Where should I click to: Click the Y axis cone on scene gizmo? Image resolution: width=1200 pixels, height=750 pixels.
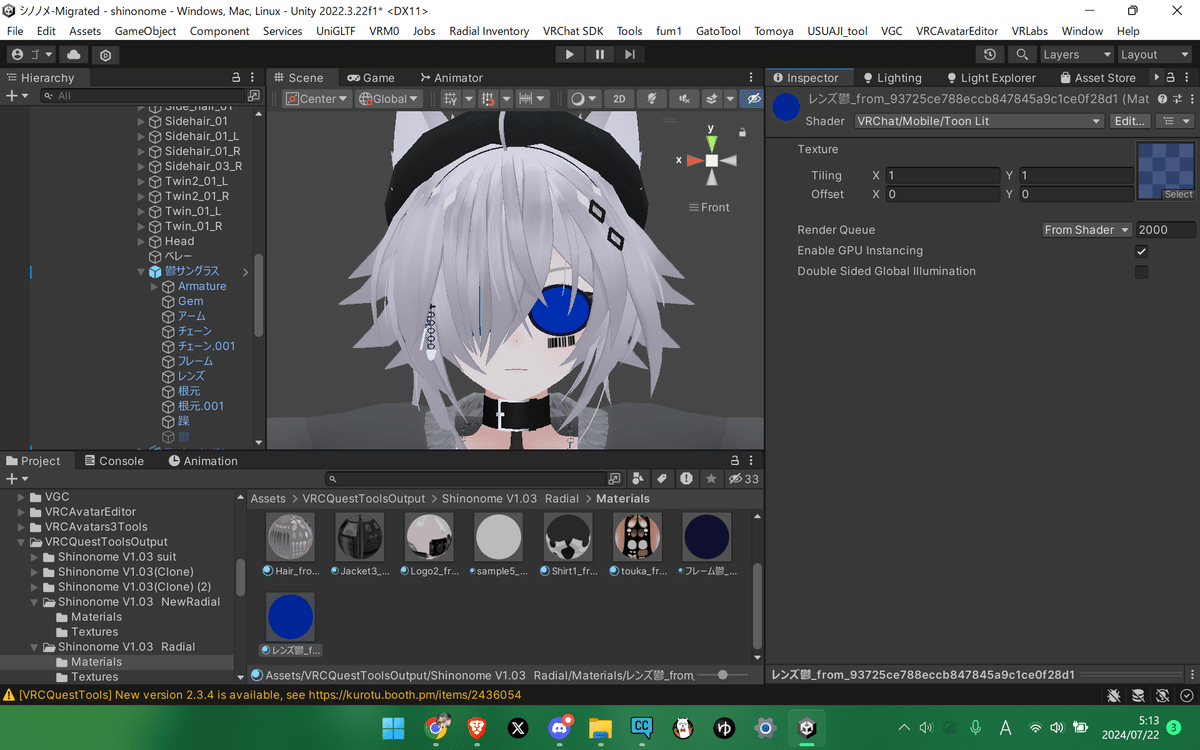pyautogui.click(x=711, y=143)
